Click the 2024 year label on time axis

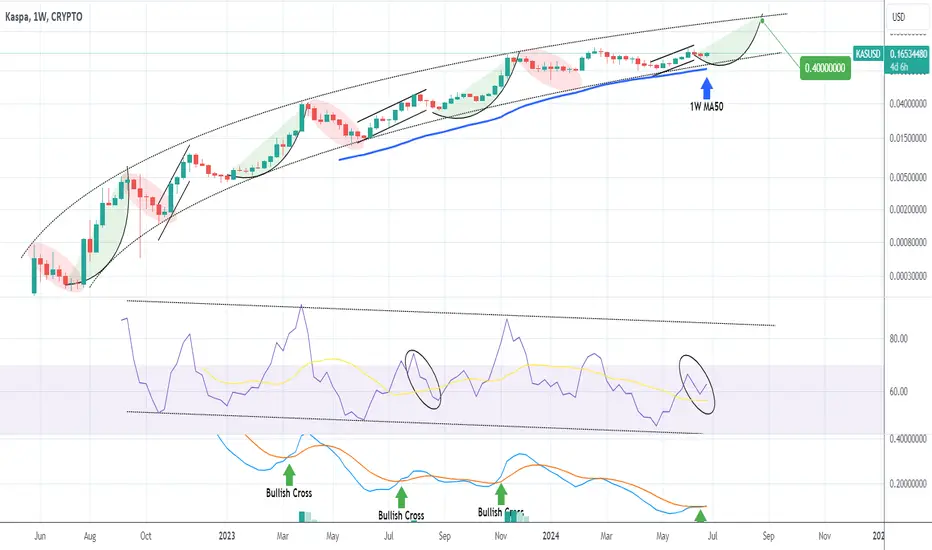pyautogui.click(x=551, y=536)
